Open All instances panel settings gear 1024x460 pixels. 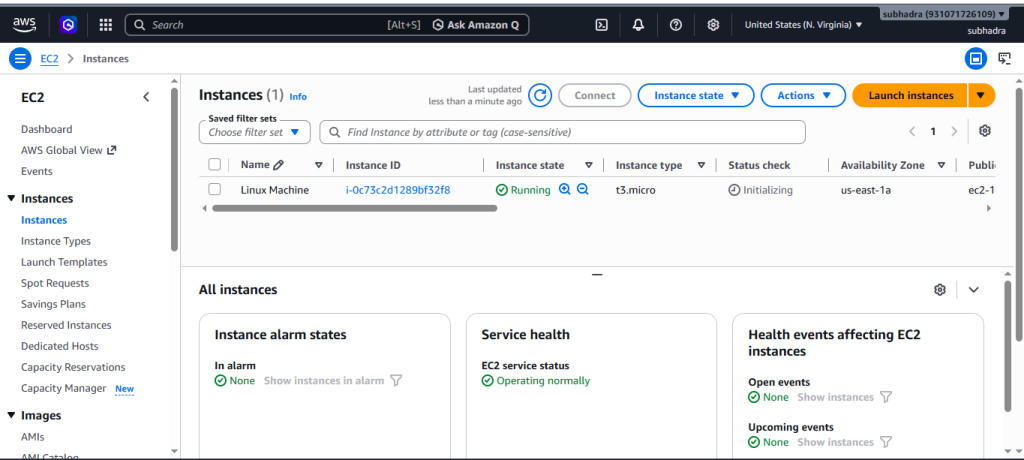940,289
